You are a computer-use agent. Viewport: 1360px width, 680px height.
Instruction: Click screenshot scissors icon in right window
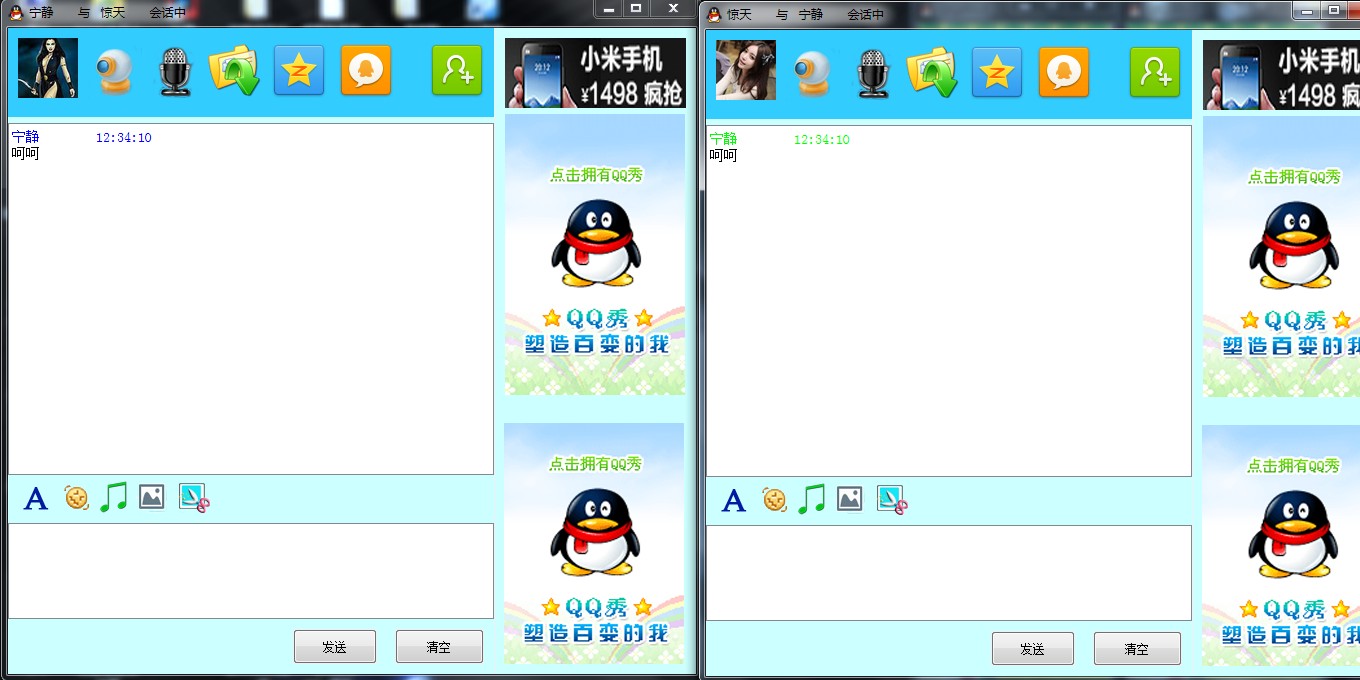[891, 500]
